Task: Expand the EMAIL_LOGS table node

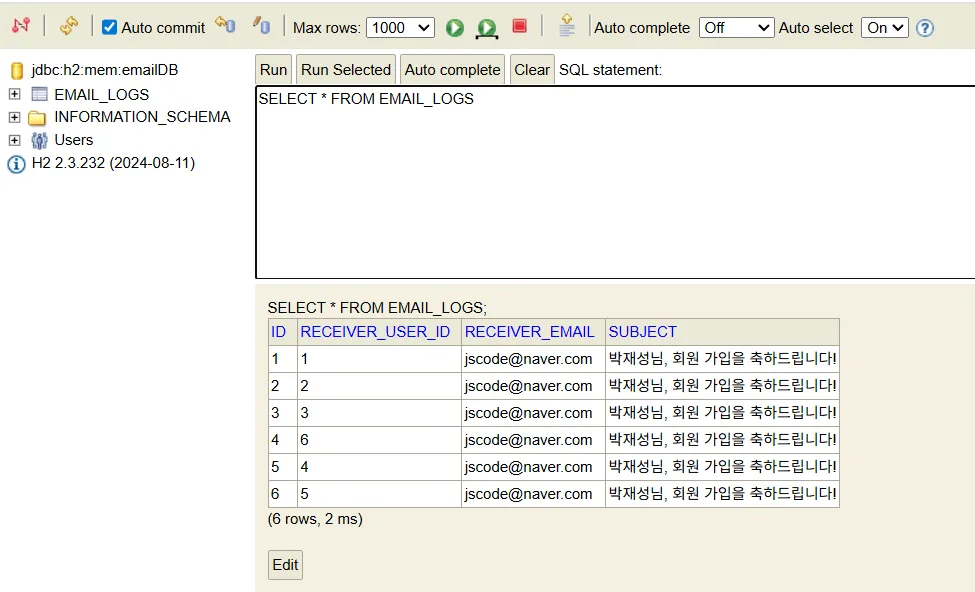Action: [14, 94]
